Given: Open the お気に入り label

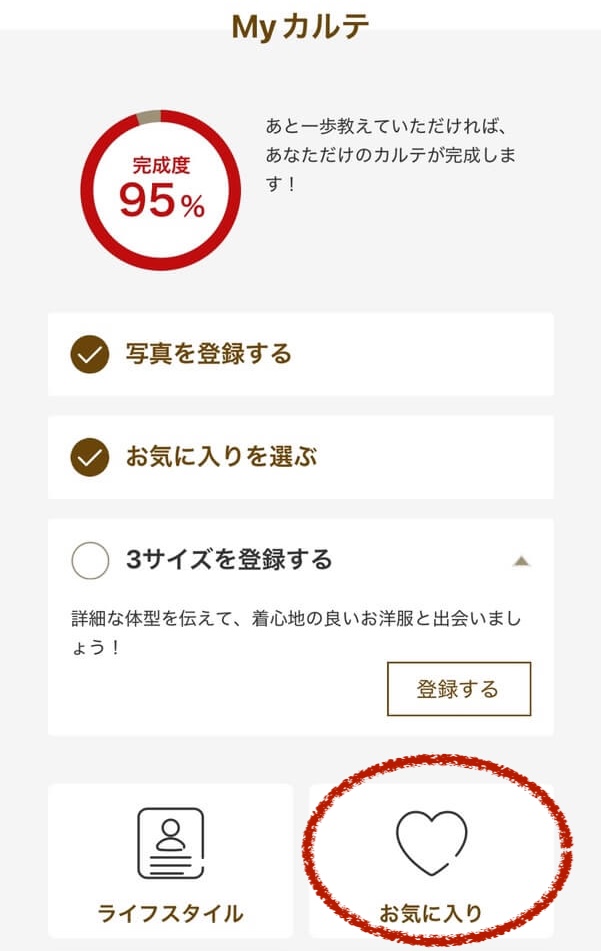Looking at the screenshot, I should point(431,913).
